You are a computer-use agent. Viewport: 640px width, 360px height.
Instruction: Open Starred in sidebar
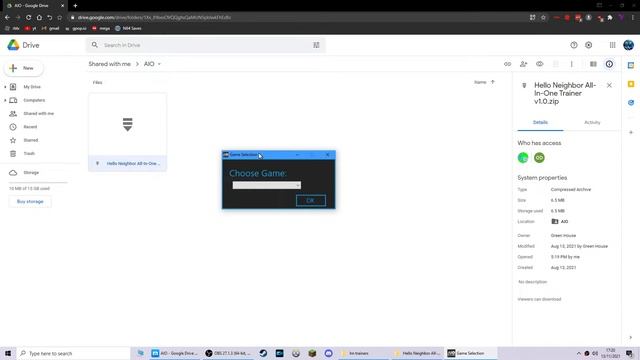click(31, 140)
